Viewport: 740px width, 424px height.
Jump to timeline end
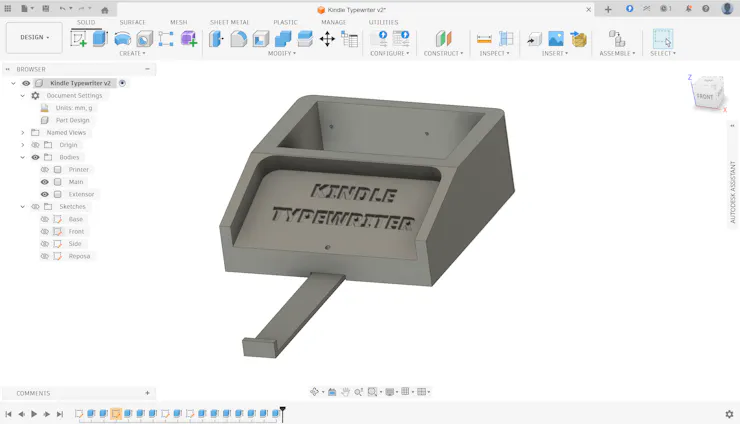coord(59,414)
